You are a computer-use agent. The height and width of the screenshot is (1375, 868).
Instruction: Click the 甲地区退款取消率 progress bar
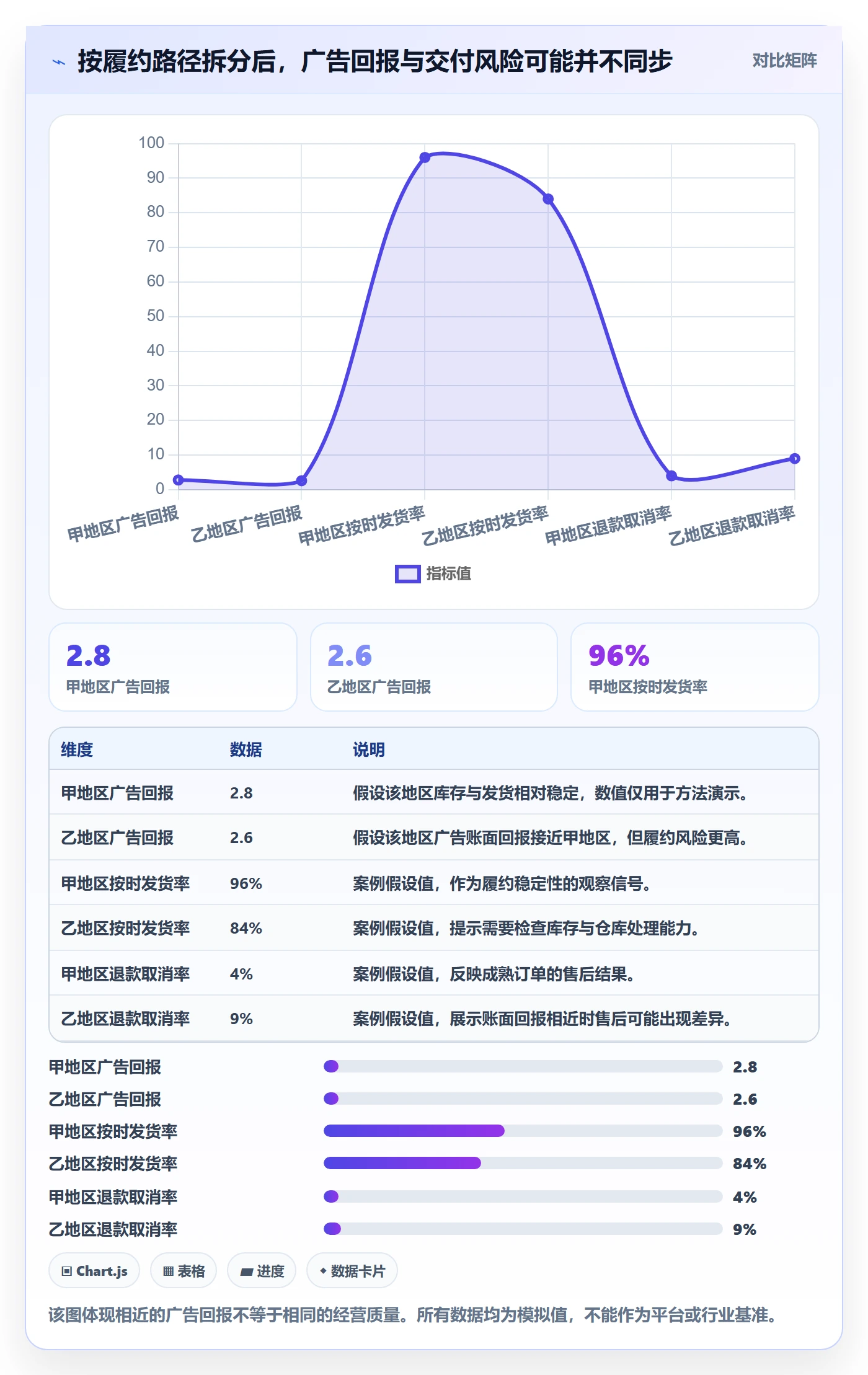pyautogui.click(x=523, y=1196)
